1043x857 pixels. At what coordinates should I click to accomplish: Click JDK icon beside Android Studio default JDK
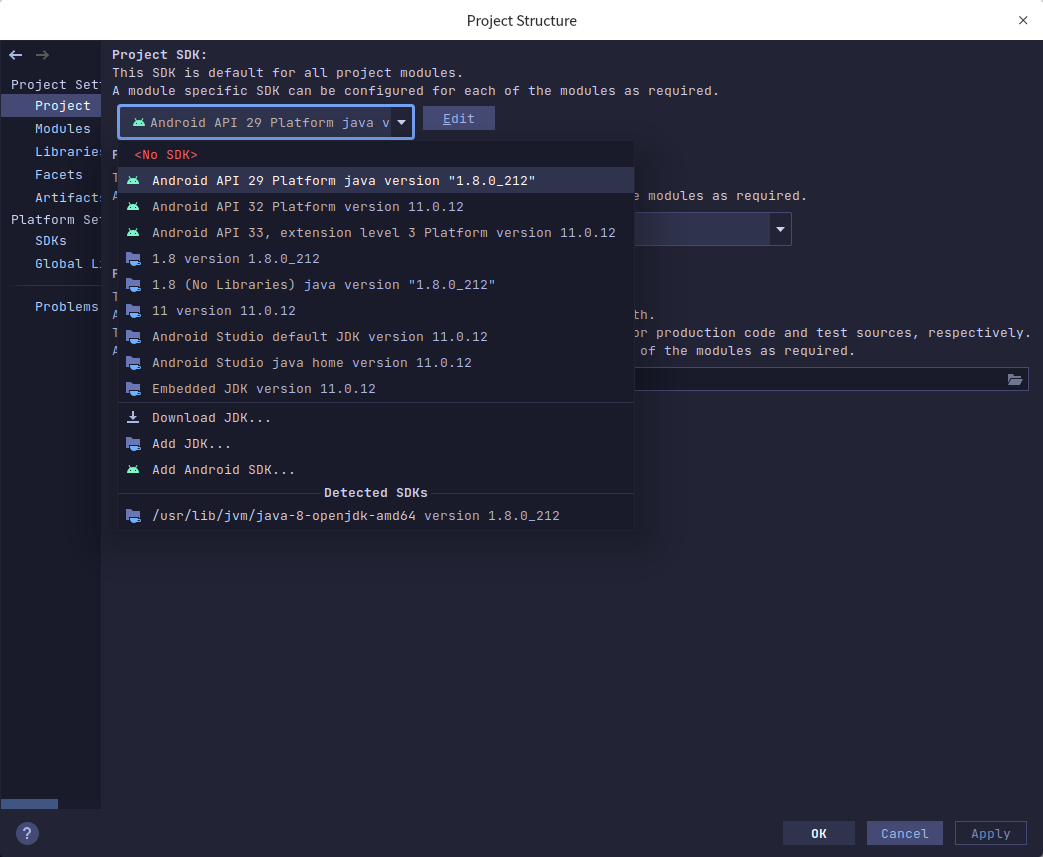pyautogui.click(x=133, y=336)
